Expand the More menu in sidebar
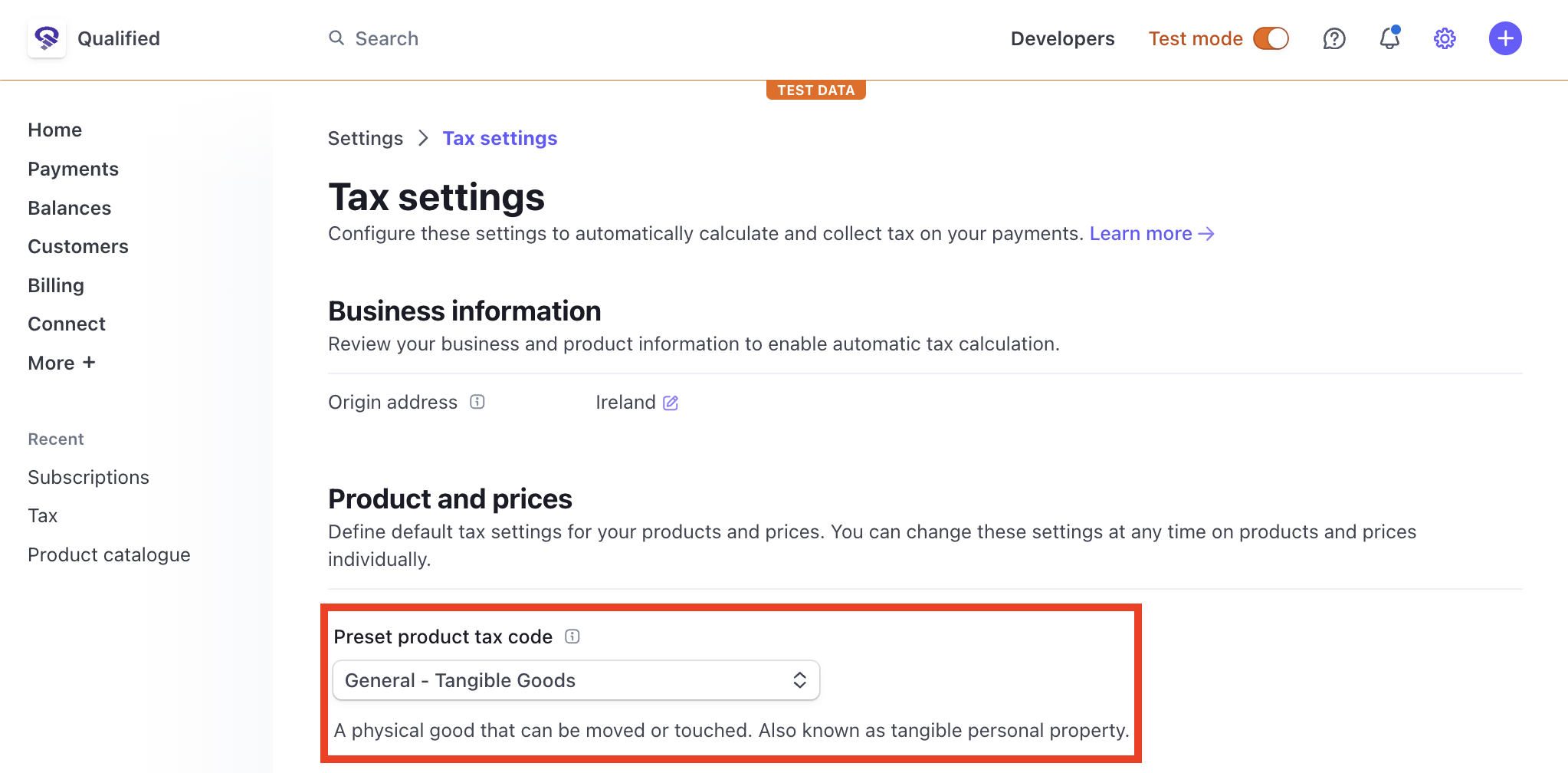Image resolution: width=1568 pixels, height=773 pixels. click(x=61, y=363)
